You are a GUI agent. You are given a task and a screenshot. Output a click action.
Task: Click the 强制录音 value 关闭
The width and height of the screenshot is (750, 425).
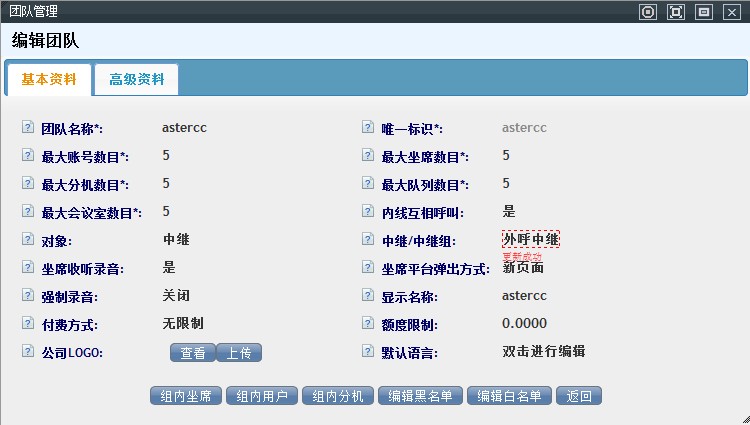pyautogui.click(x=176, y=296)
